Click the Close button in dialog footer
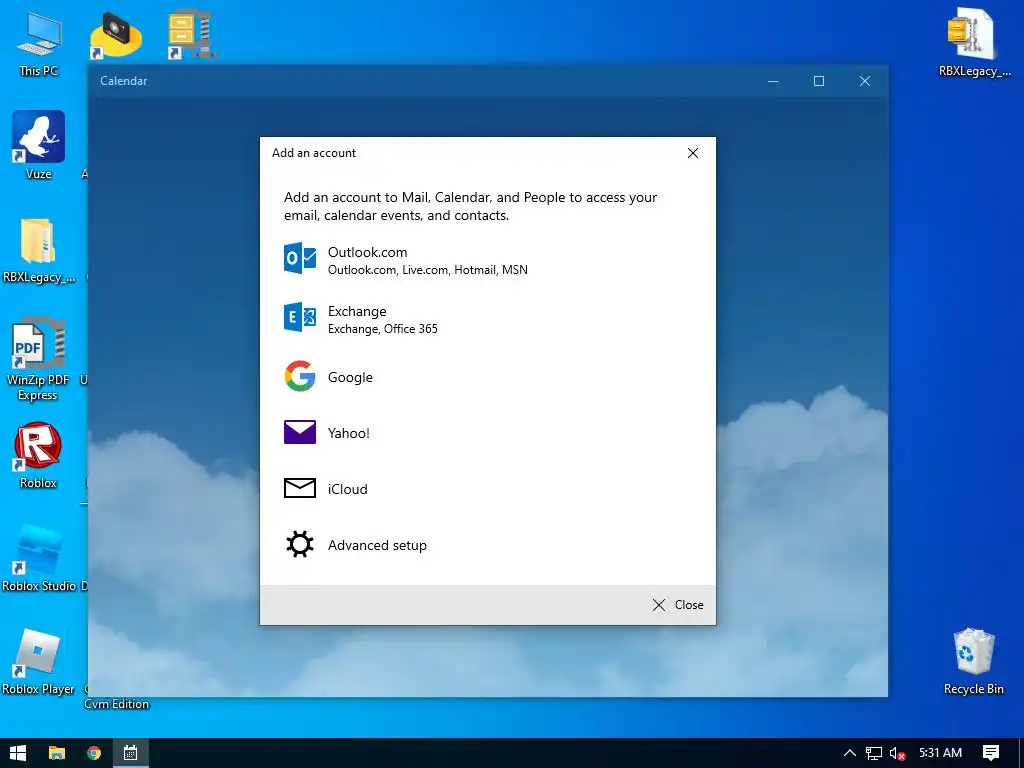 pos(678,605)
